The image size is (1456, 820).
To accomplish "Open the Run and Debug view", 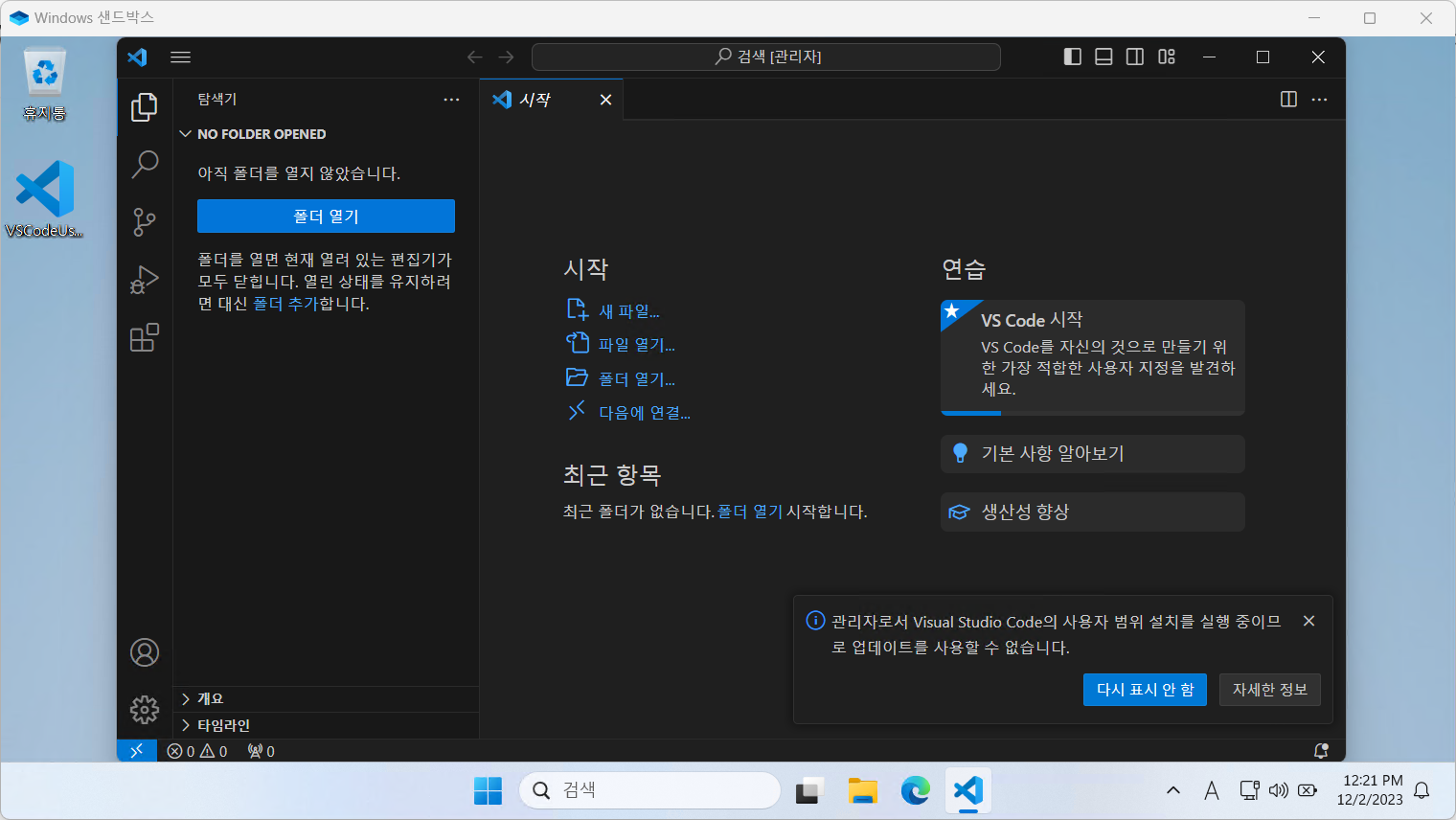I will pos(145,280).
